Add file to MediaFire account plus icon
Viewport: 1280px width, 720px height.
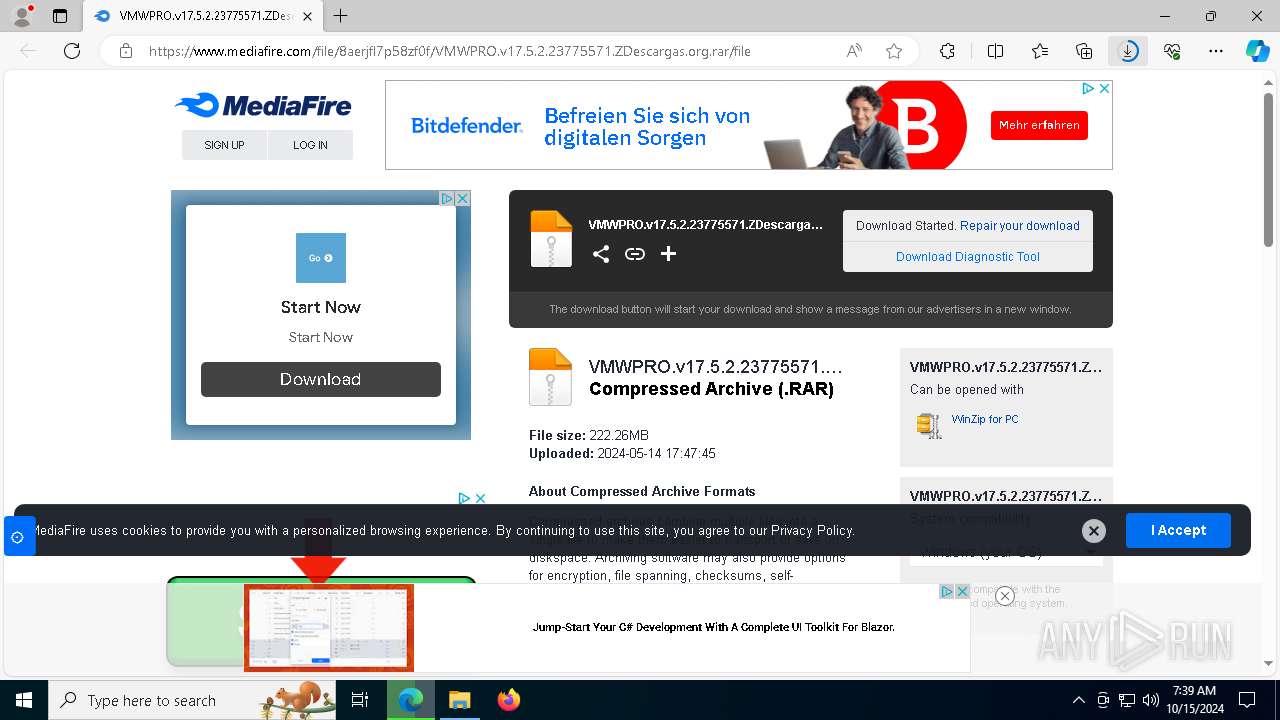pyautogui.click(x=668, y=254)
